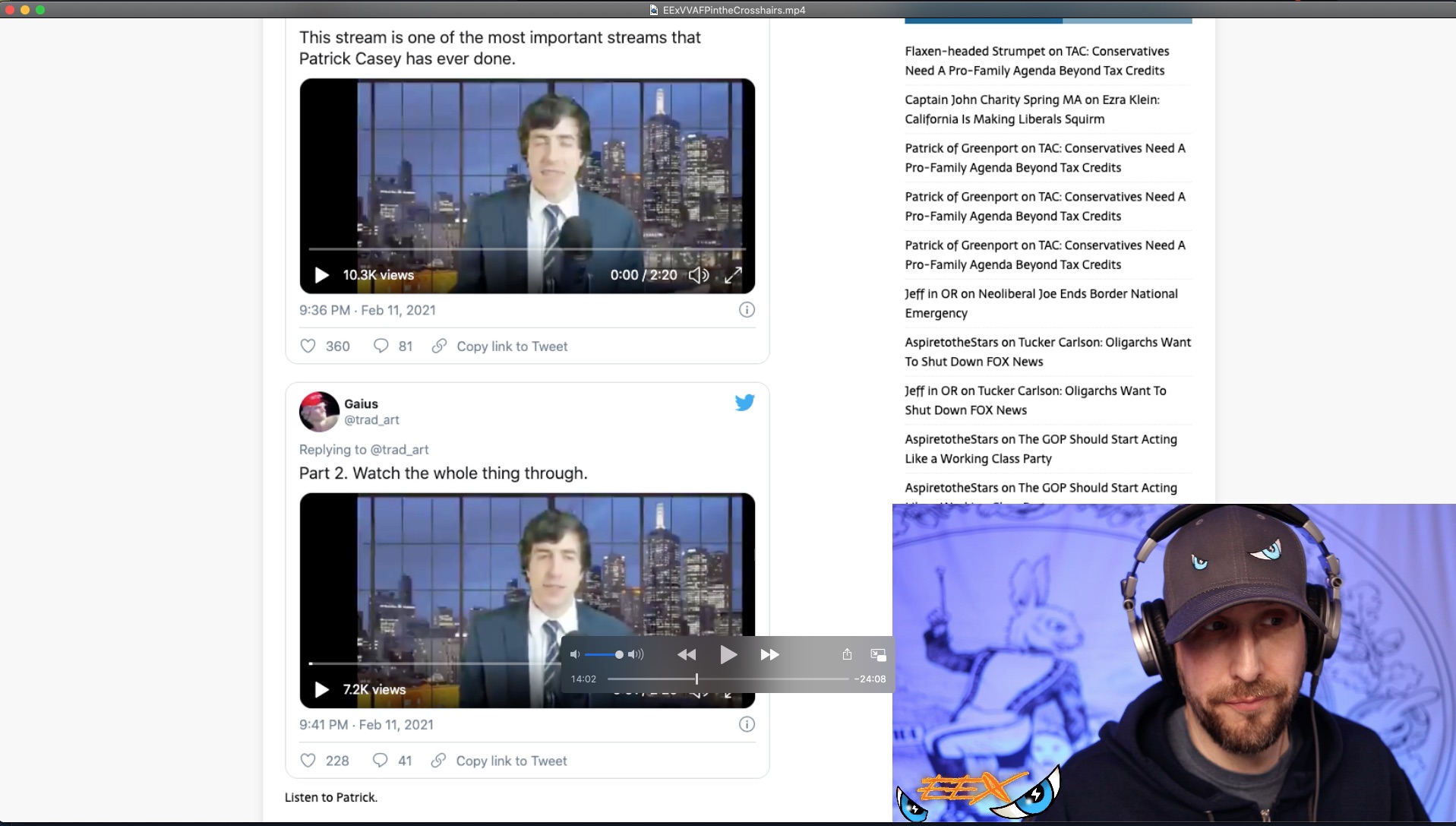The image size is (1456, 826).
Task: Like the tweet with 360 likes
Action: click(x=308, y=347)
